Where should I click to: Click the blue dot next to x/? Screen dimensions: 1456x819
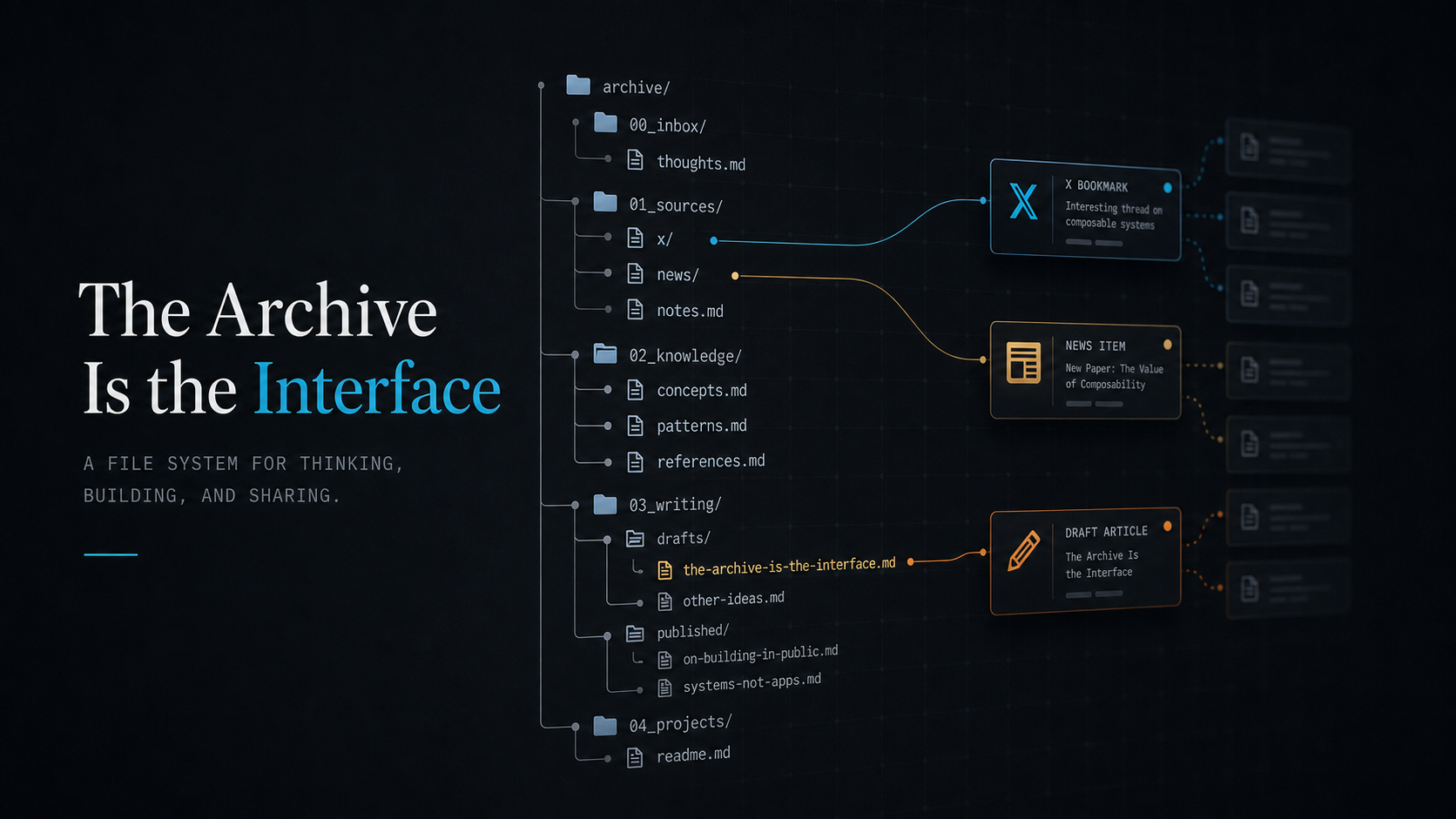[x=713, y=240]
